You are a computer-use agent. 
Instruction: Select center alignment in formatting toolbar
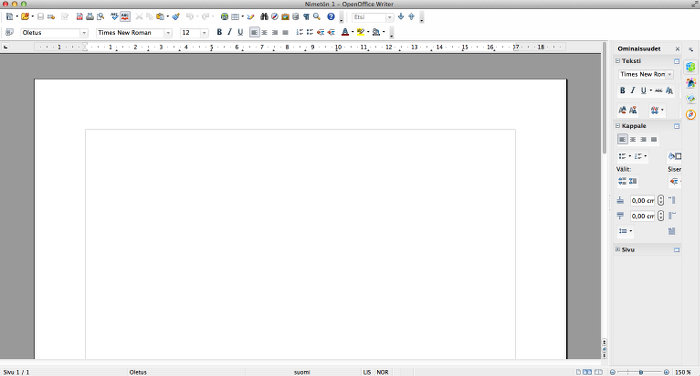264,32
